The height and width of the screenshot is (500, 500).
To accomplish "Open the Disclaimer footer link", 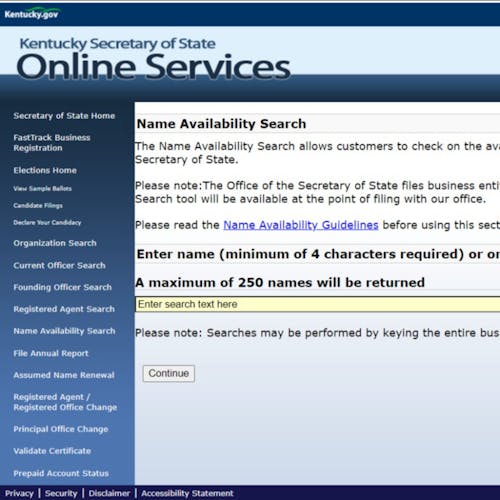I will pos(109,493).
